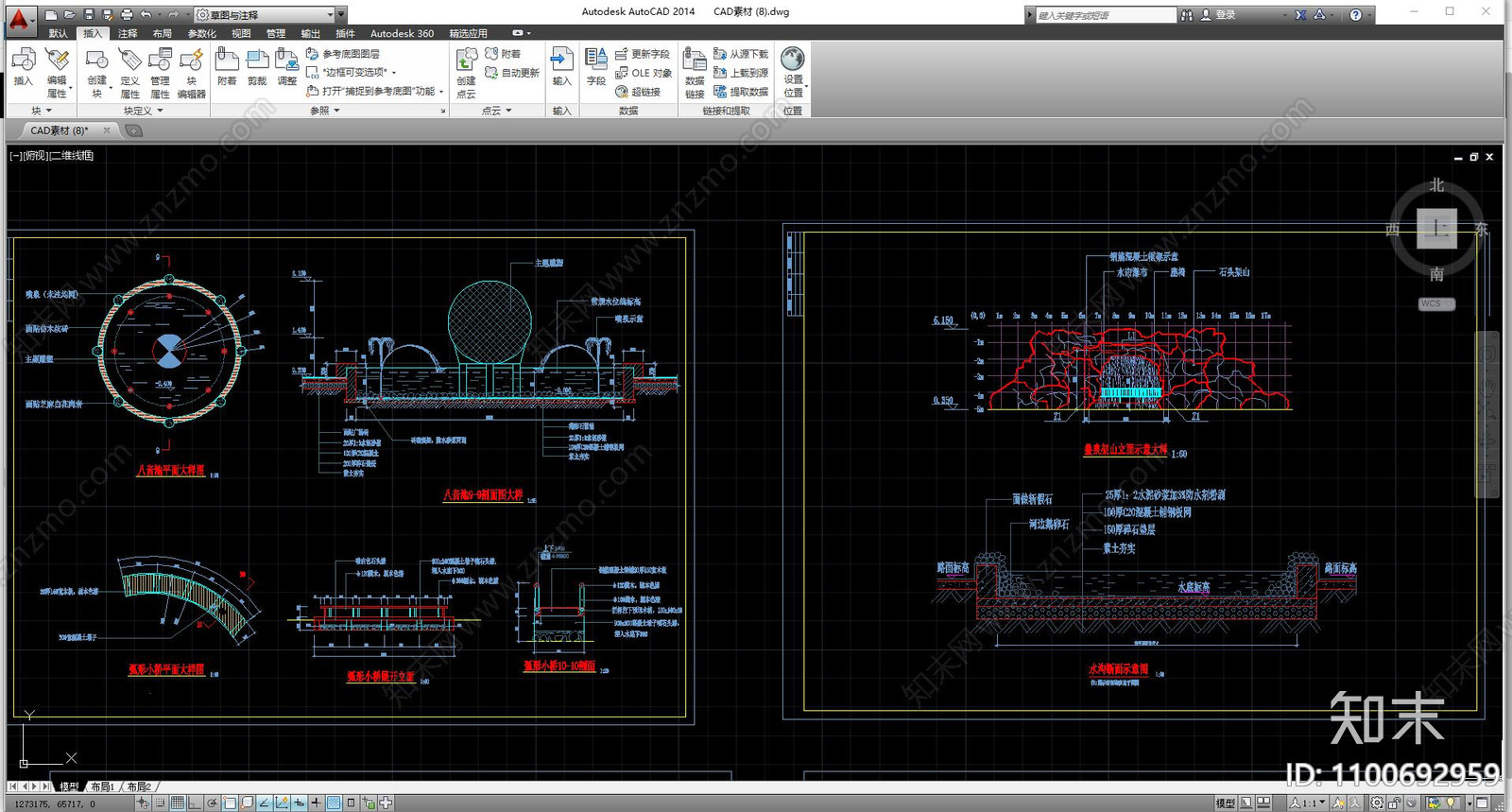Switch to the 默认 ribbon tab

(58, 33)
